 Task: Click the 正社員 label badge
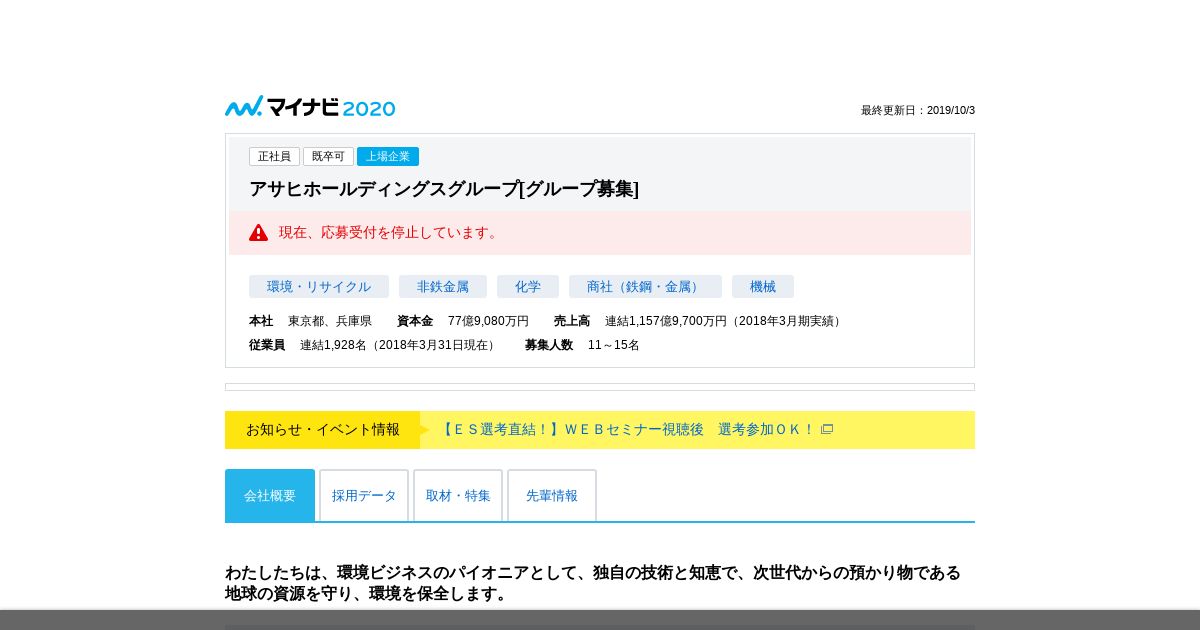pos(274,156)
